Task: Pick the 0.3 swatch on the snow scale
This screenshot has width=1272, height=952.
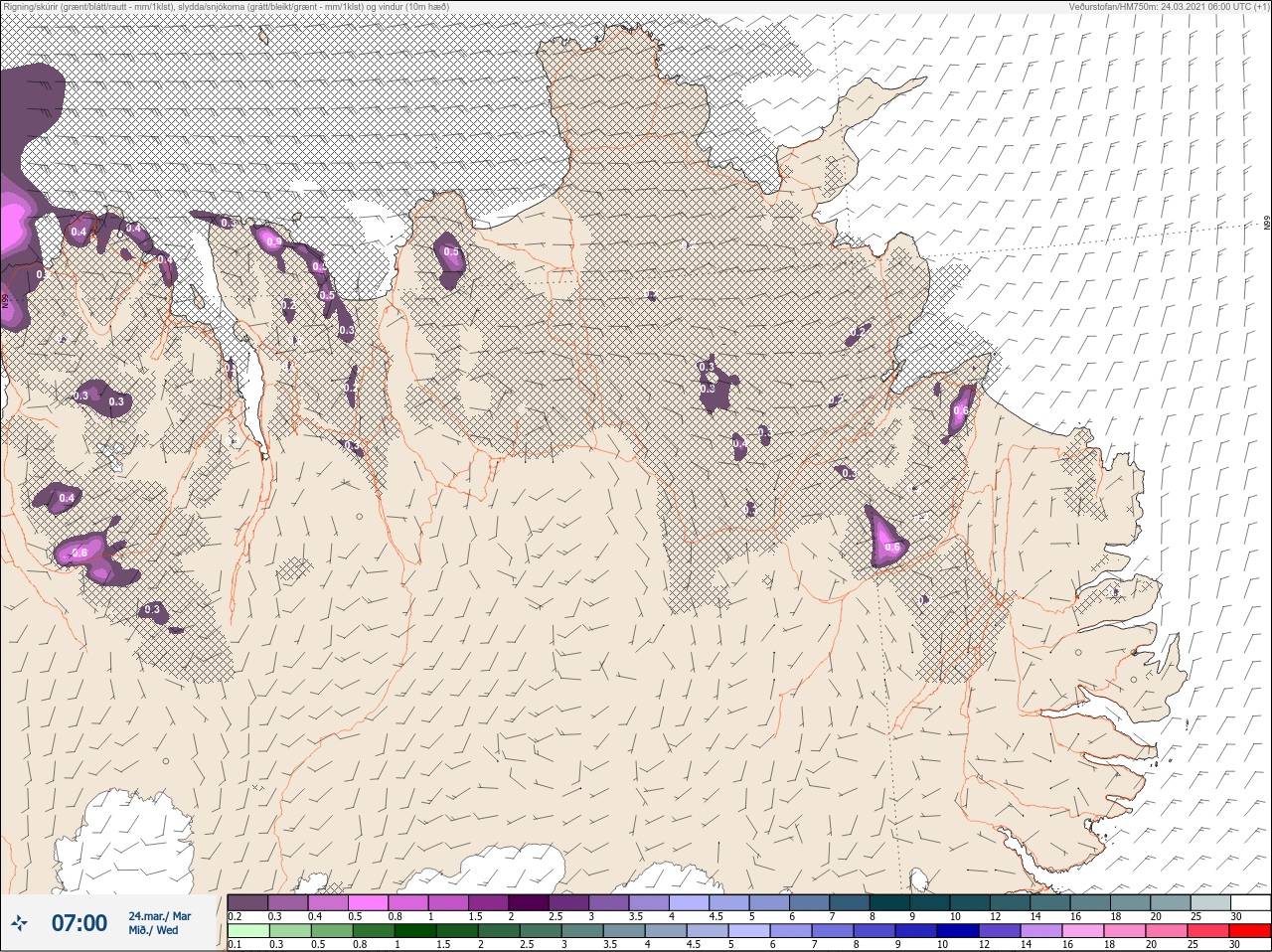Action: (x=288, y=902)
